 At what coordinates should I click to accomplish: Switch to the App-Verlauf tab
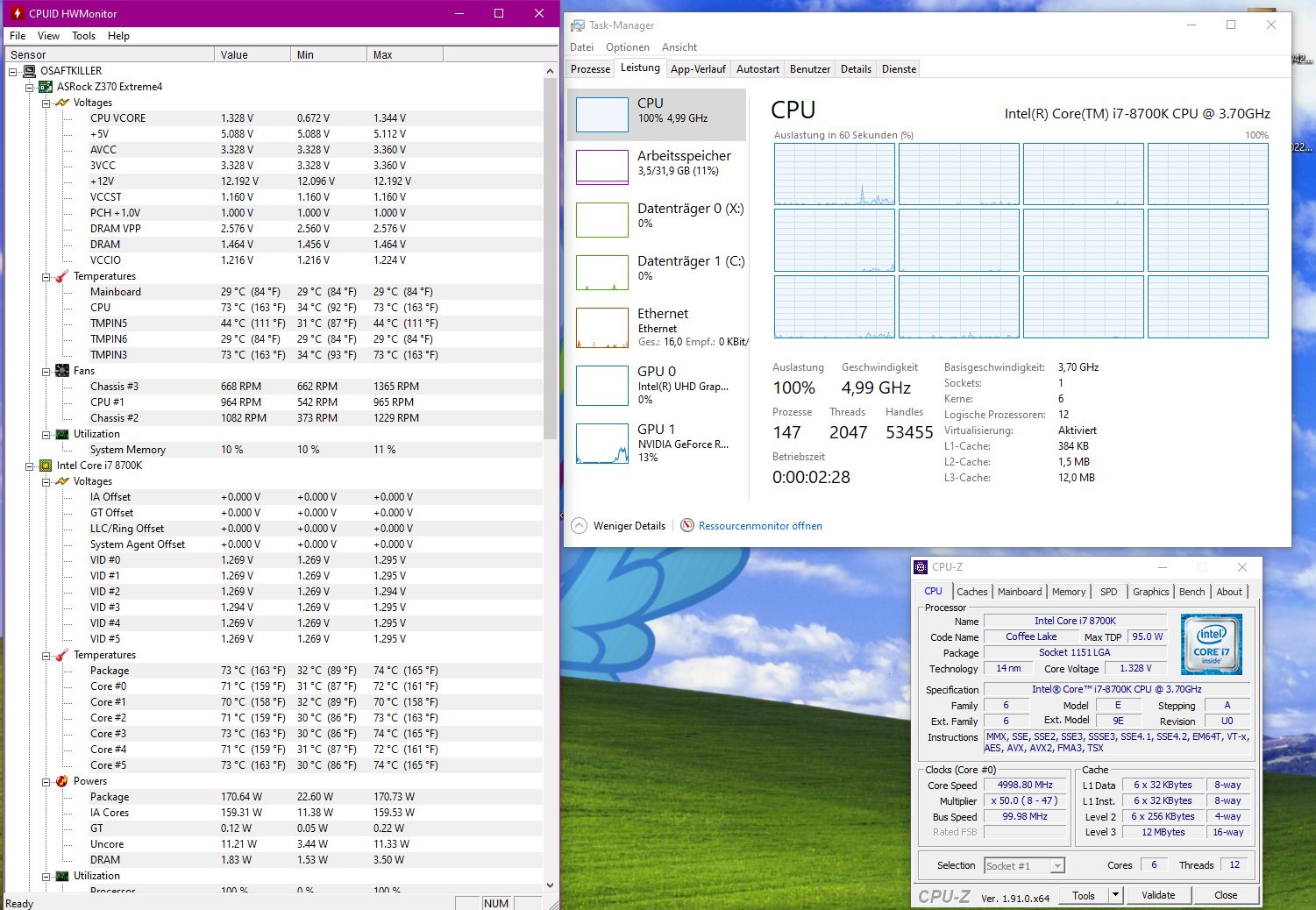[698, 69]
